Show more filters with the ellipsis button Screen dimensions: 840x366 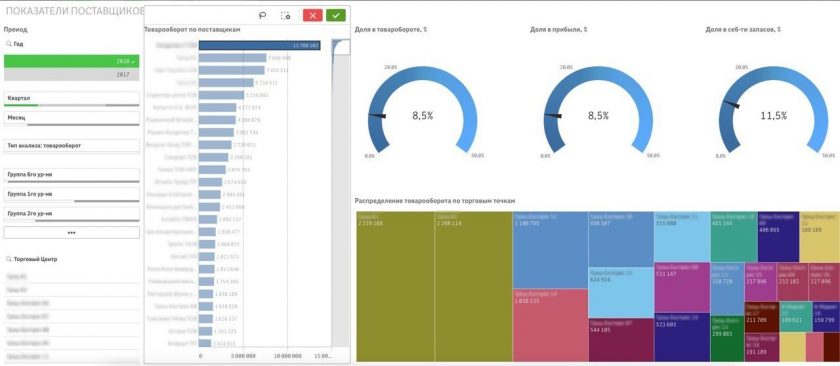[71, 233]
